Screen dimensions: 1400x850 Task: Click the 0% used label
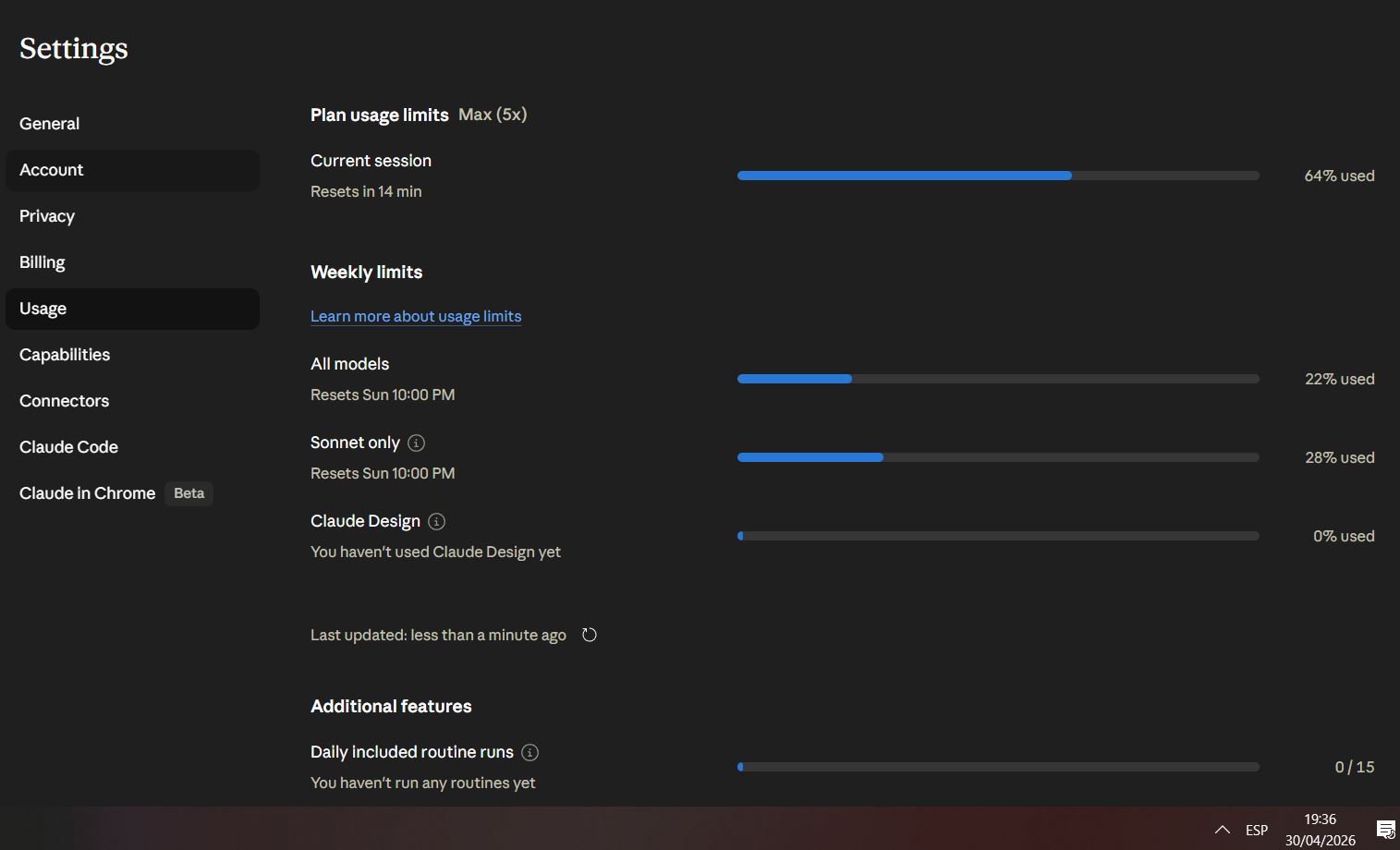click(1344, 536)
